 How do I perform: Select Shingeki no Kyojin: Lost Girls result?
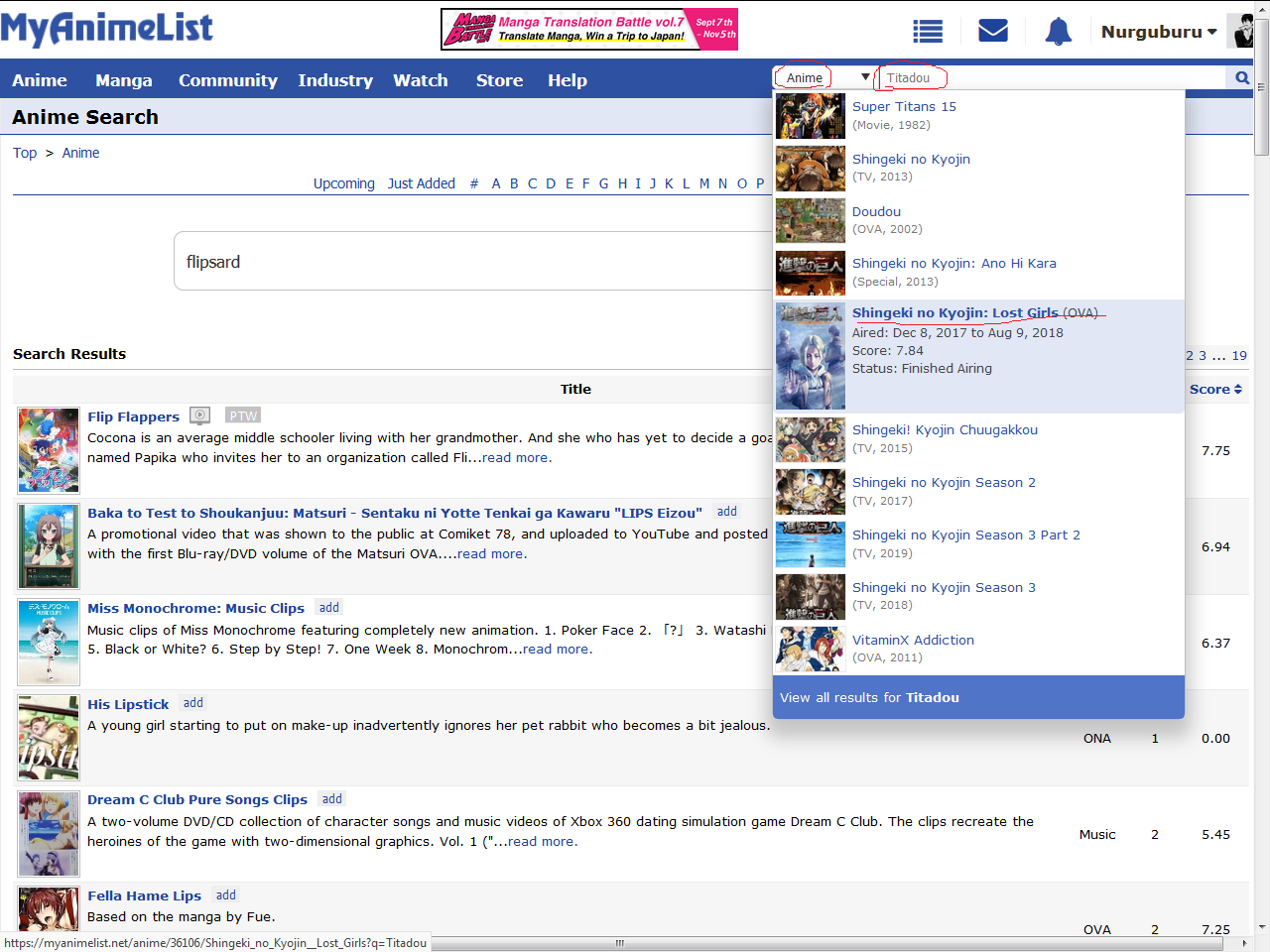point(954,313)
